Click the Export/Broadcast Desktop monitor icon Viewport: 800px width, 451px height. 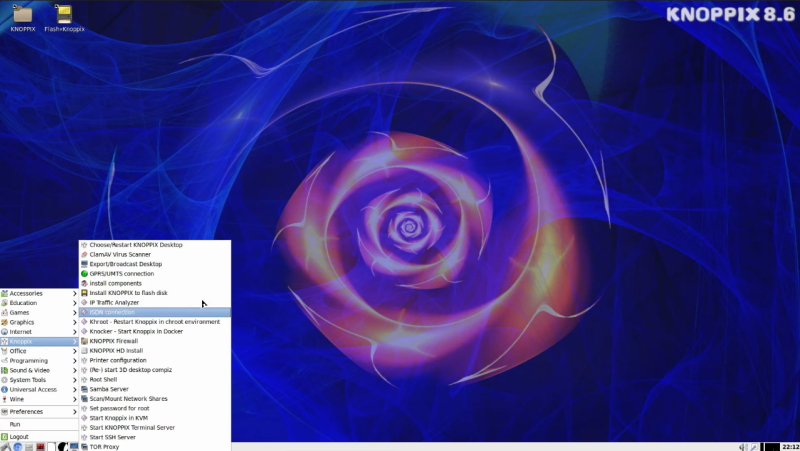click(x=84, y=264)
